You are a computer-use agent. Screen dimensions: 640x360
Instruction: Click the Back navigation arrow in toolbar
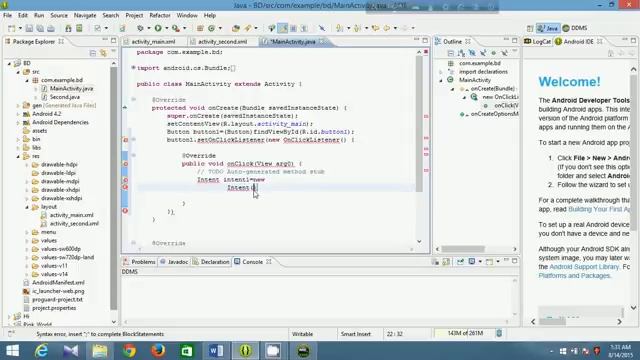pos(387,28)
